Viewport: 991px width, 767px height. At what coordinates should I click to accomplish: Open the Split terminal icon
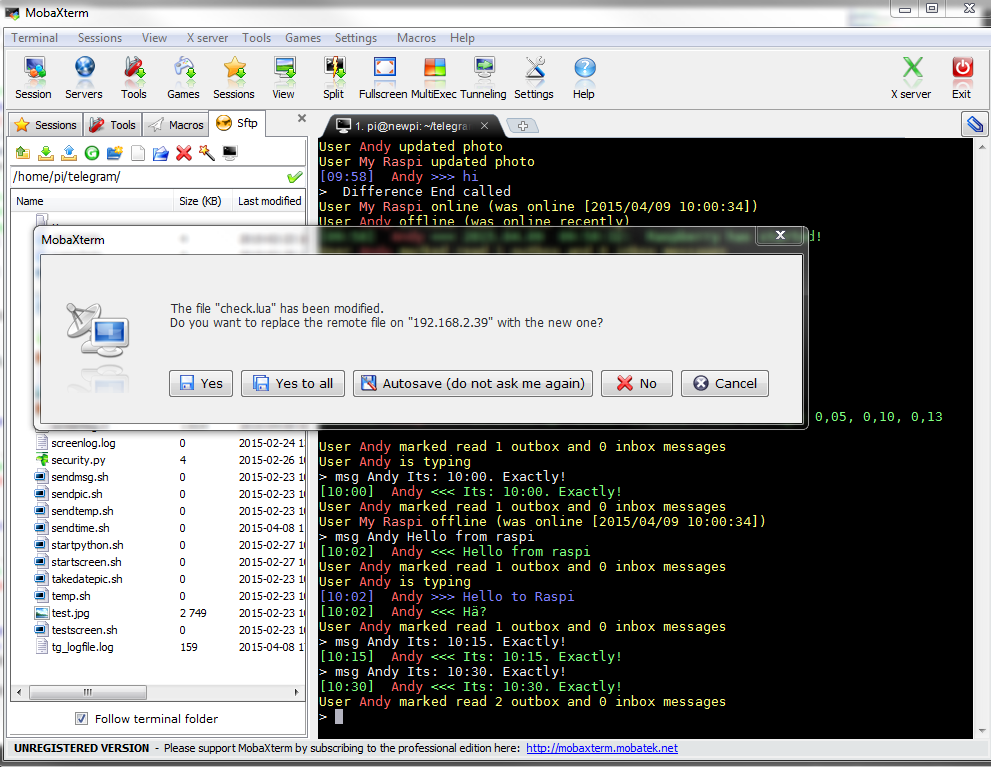tap(334, 78)
